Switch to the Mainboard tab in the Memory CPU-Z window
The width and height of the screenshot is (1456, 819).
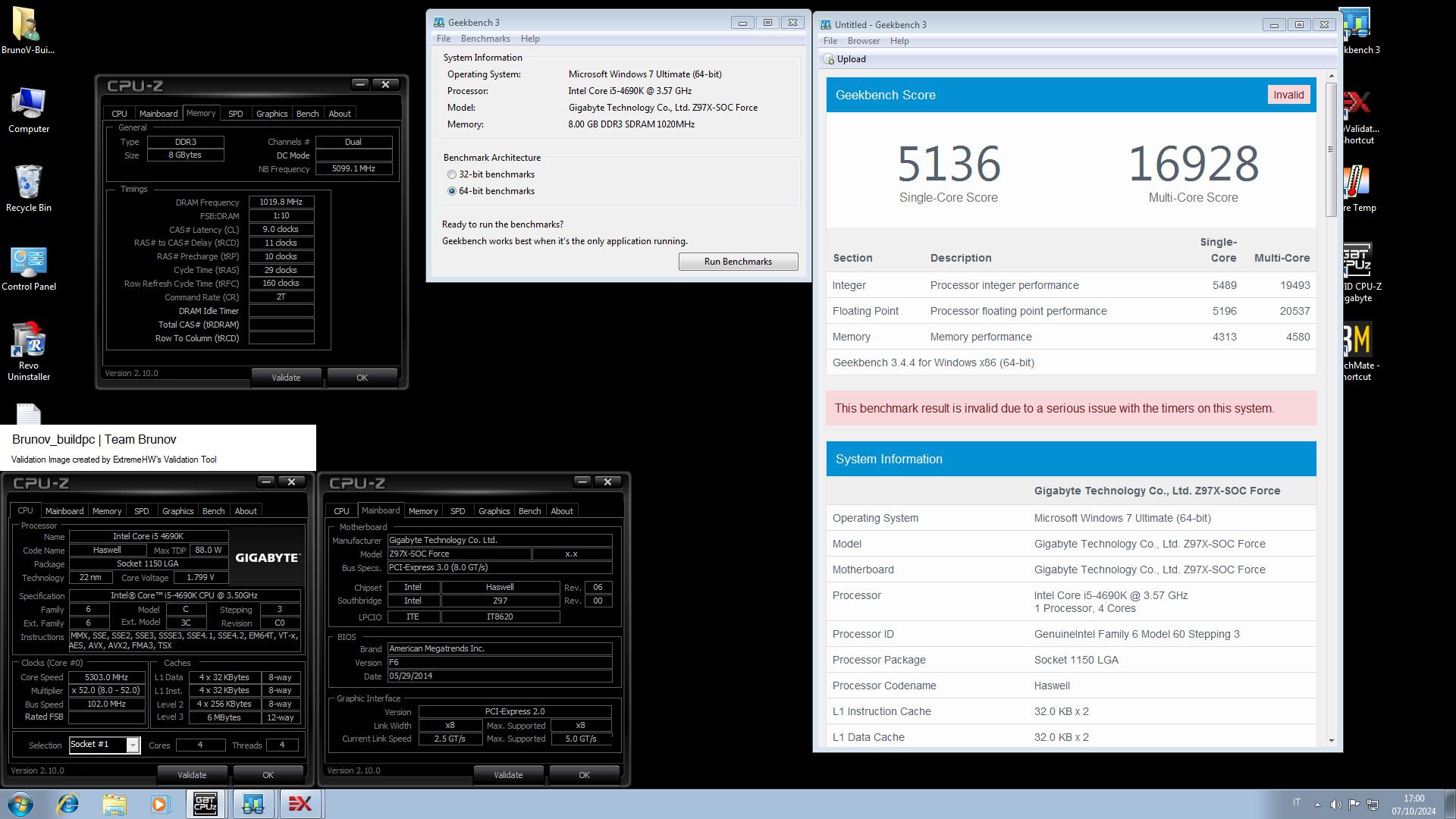(158, 114)
